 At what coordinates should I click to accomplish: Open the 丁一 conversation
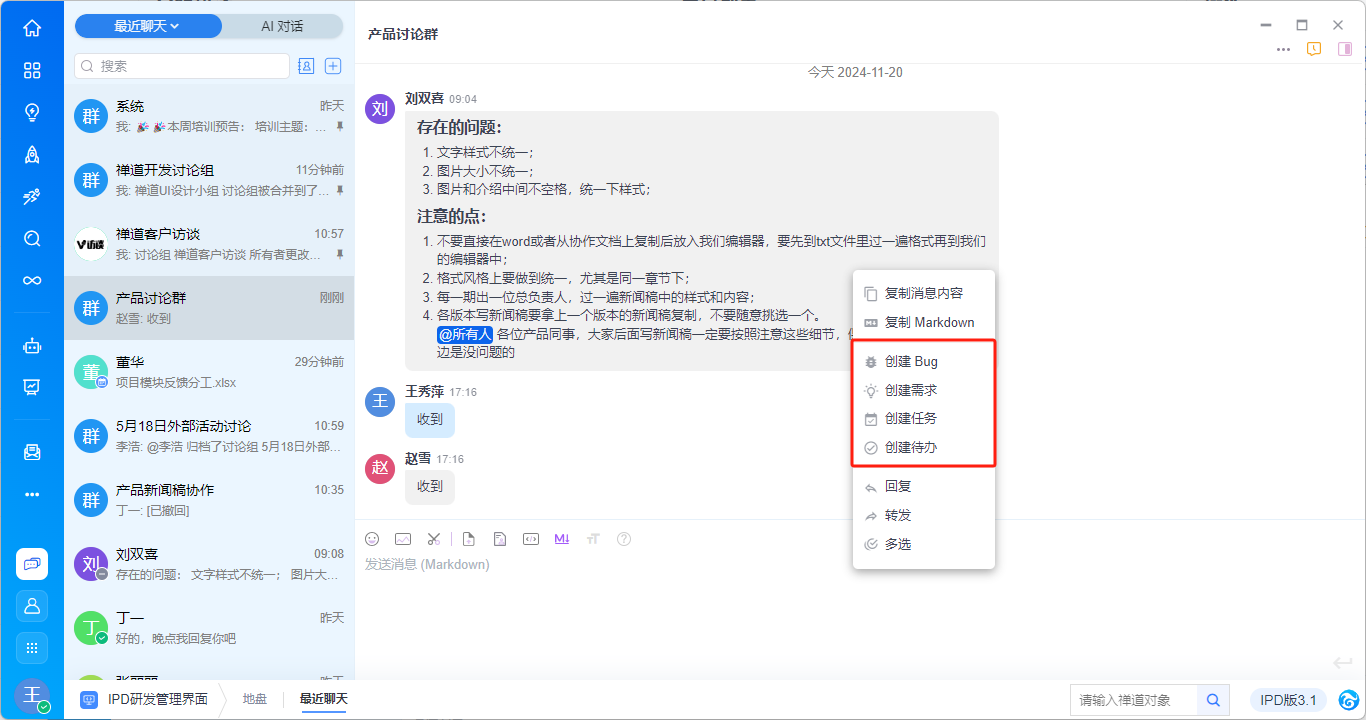point(209,628)
